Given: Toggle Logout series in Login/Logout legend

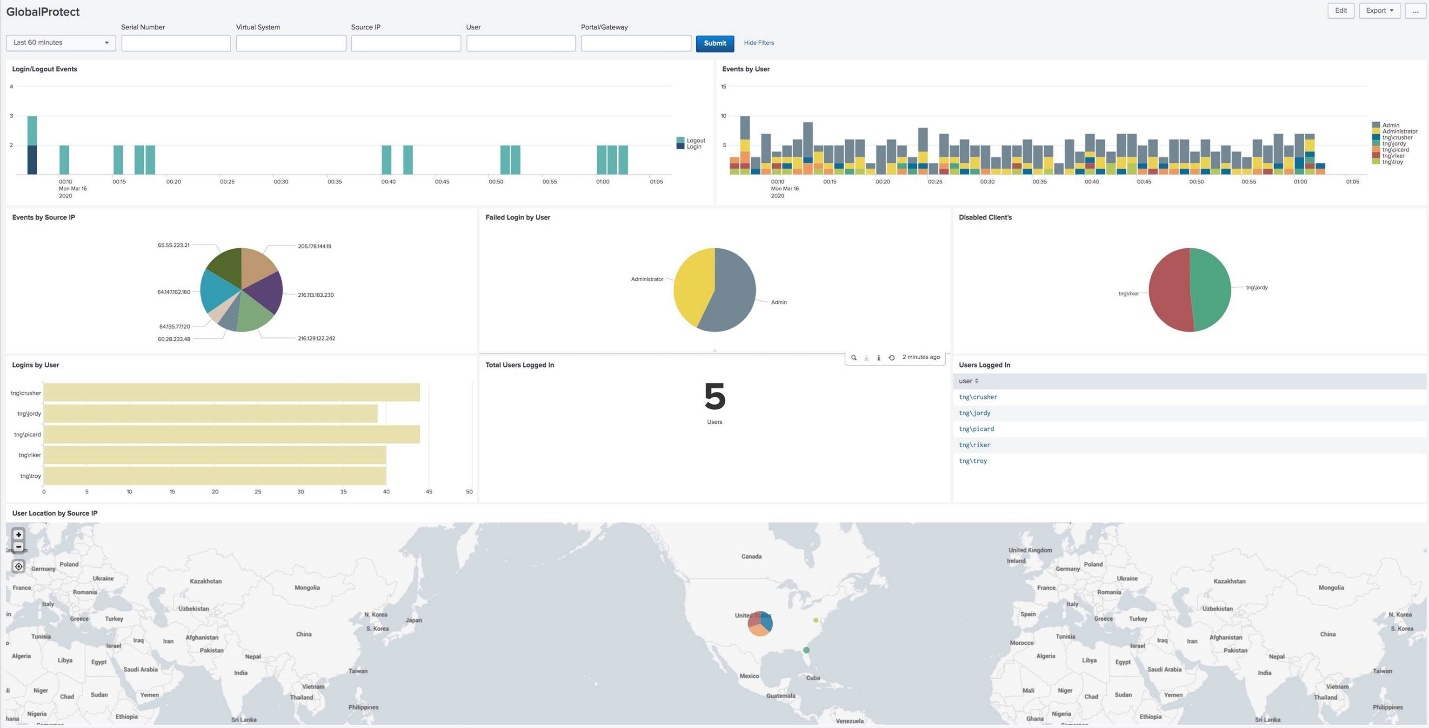Looking at the screenshot, I should (691, 141).
